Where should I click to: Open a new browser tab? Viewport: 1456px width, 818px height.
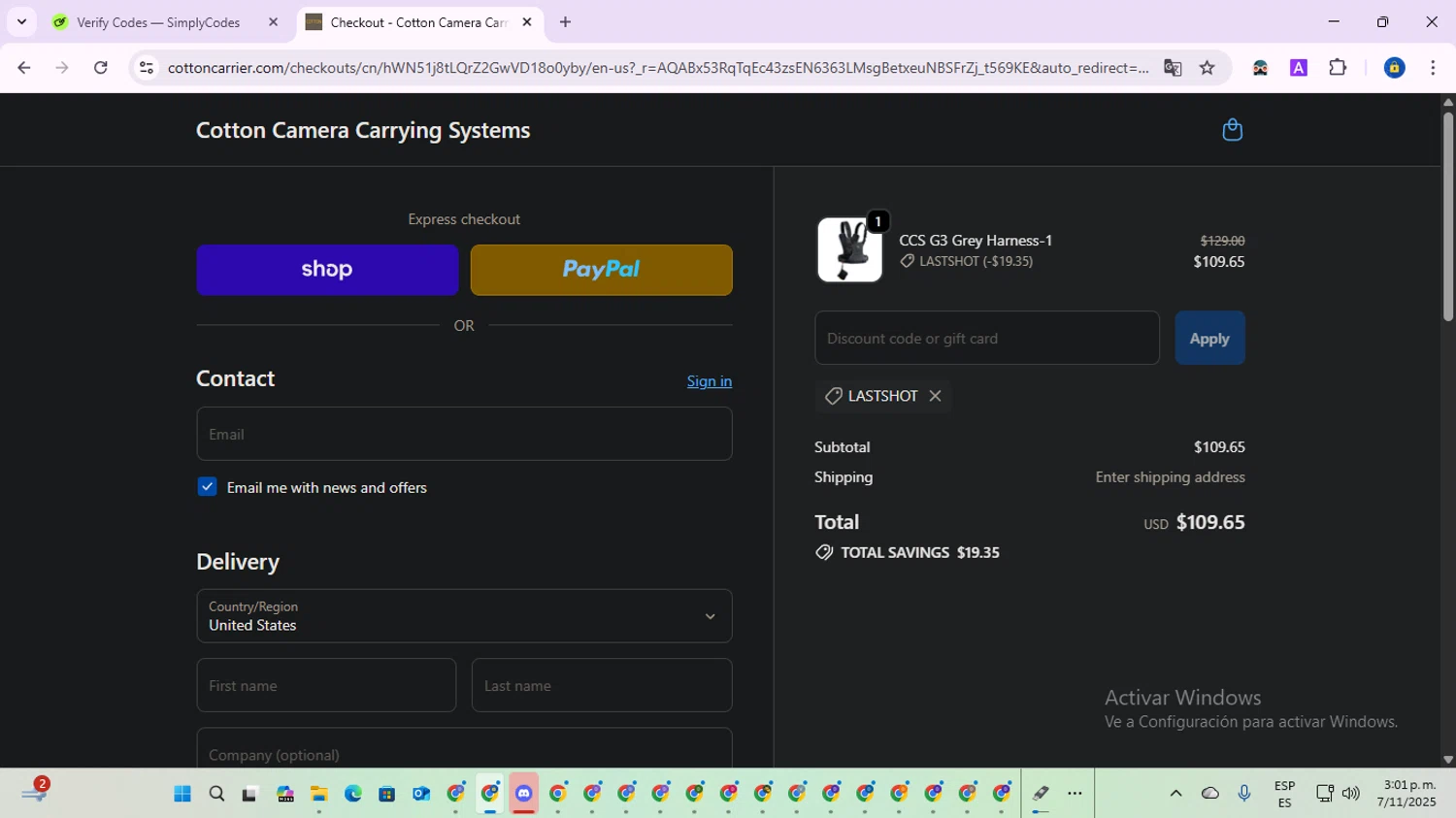coord(565,22)
